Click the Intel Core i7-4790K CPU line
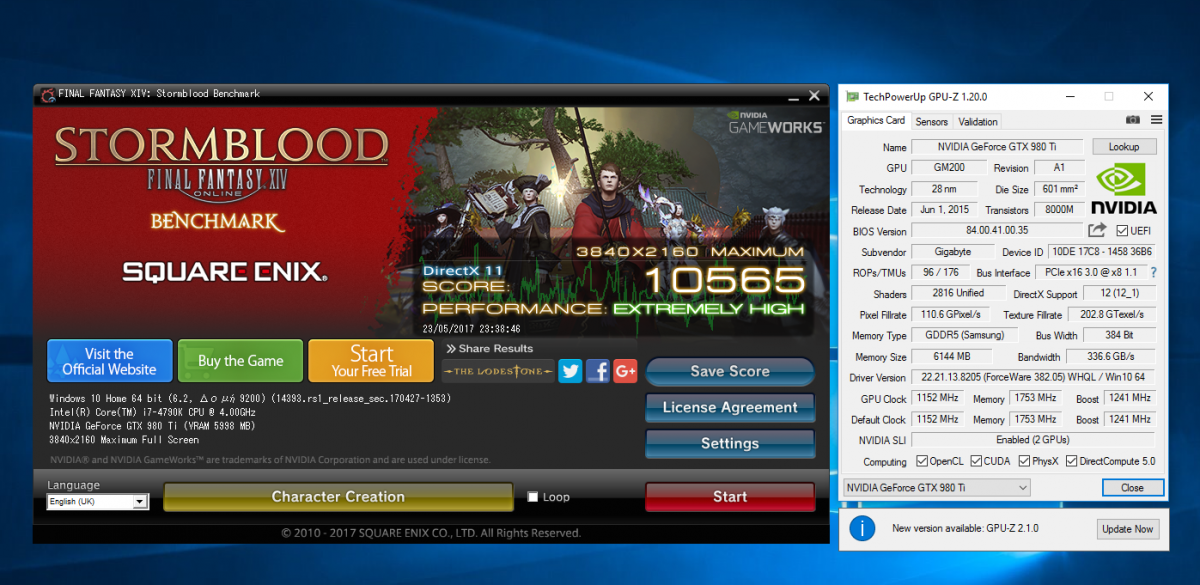This screenshot has height=585, width=1200. pos(153,412)
